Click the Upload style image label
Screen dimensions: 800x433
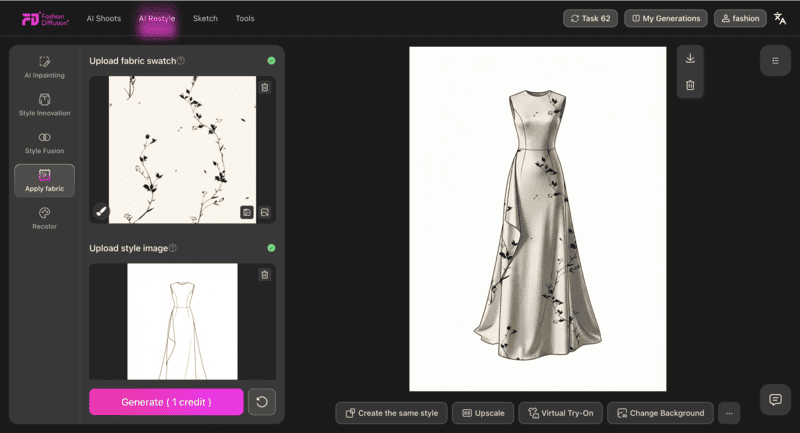point(129,248)
